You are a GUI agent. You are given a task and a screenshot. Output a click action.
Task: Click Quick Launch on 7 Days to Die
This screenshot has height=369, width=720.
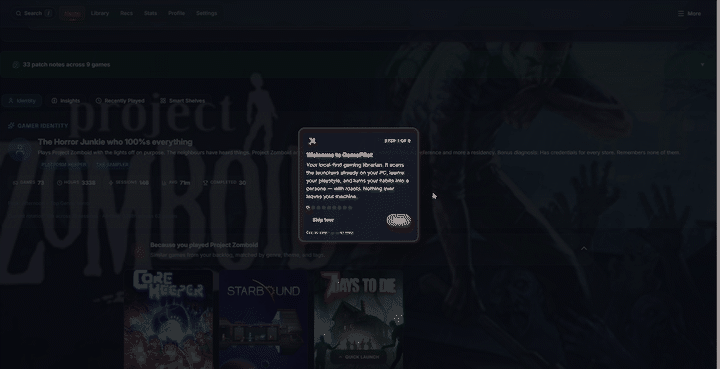click(359, 357)
